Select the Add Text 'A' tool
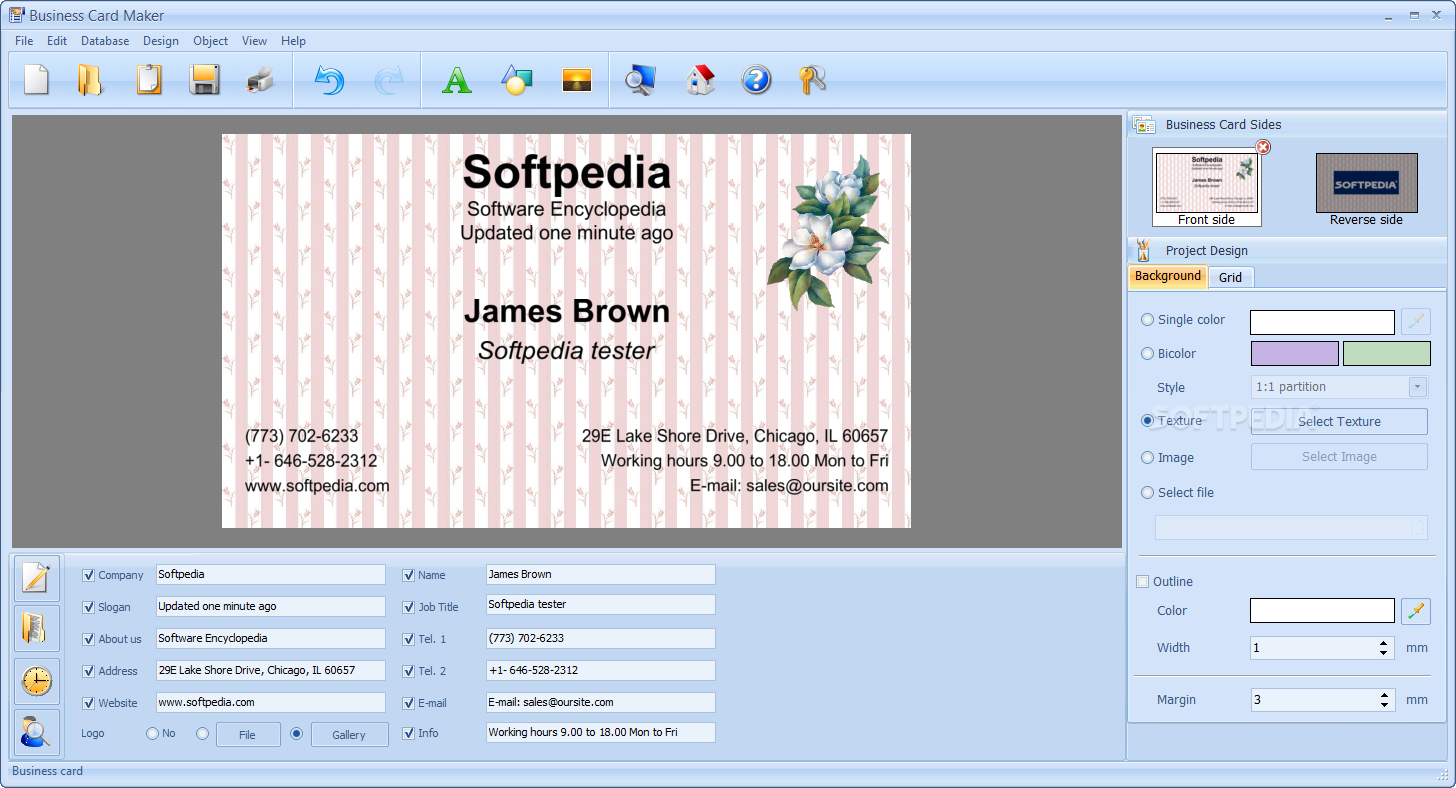The image size is (1456, 788). click(x=457, y=80)
